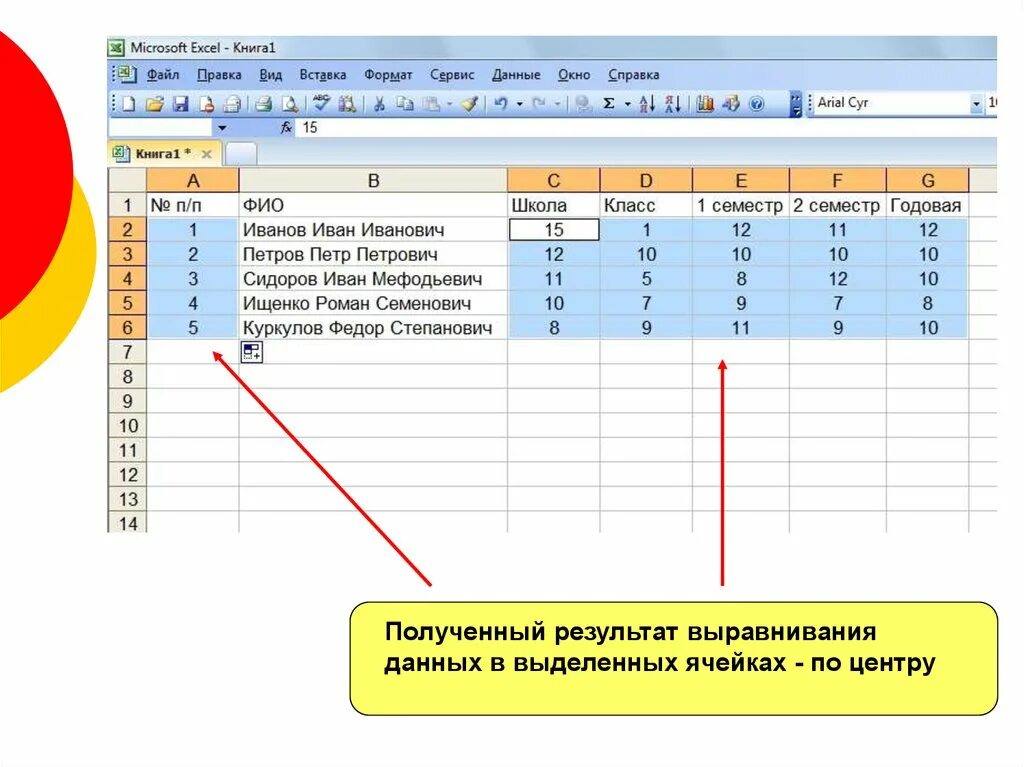Click the Cut scissors icon
The image size is (1024, 767).
(x=379, y=103)
